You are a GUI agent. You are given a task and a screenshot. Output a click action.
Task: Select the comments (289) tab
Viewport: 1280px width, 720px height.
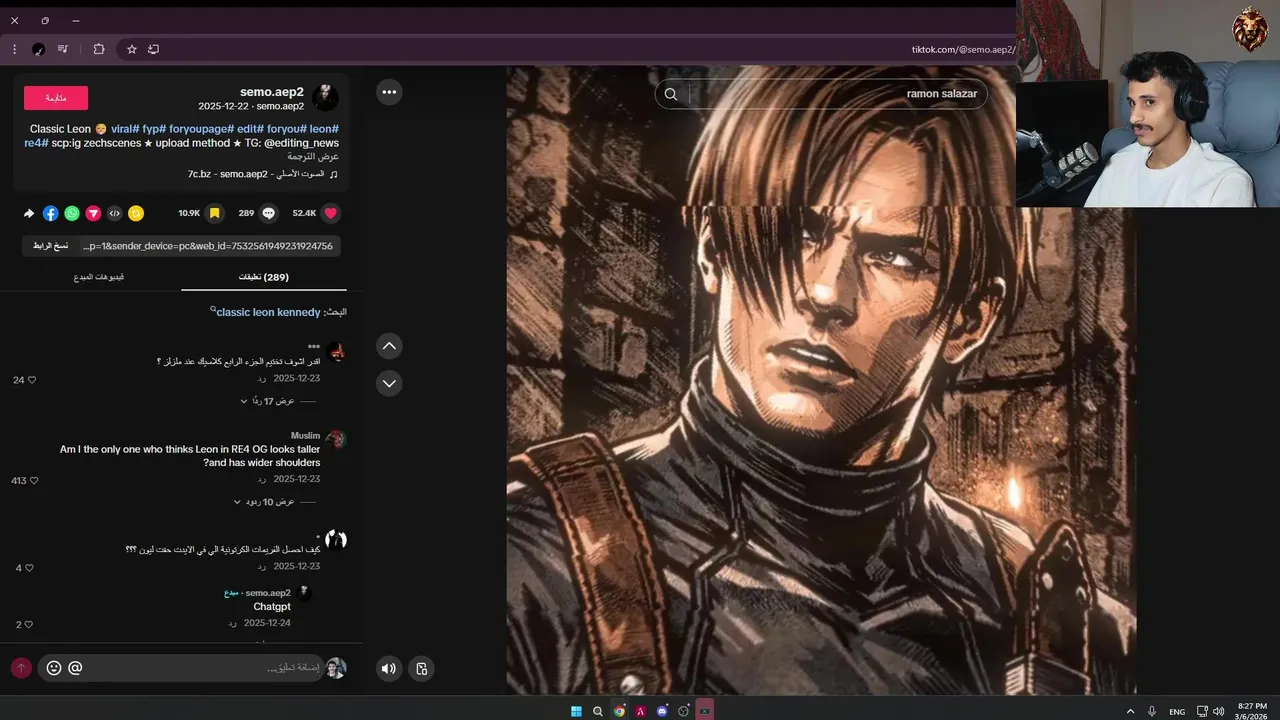click(264, 277)
